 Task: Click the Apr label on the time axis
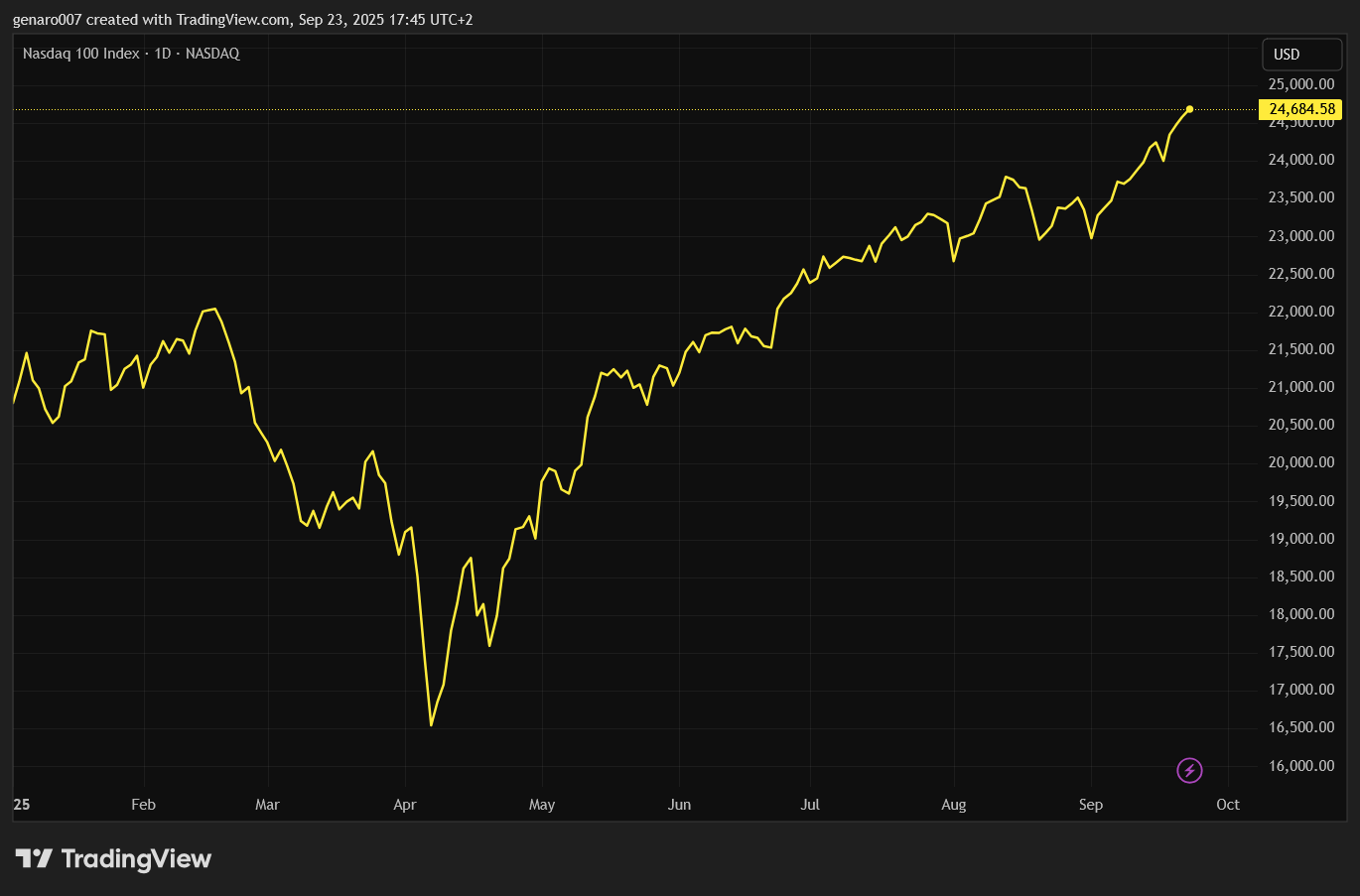coord(405,805)
